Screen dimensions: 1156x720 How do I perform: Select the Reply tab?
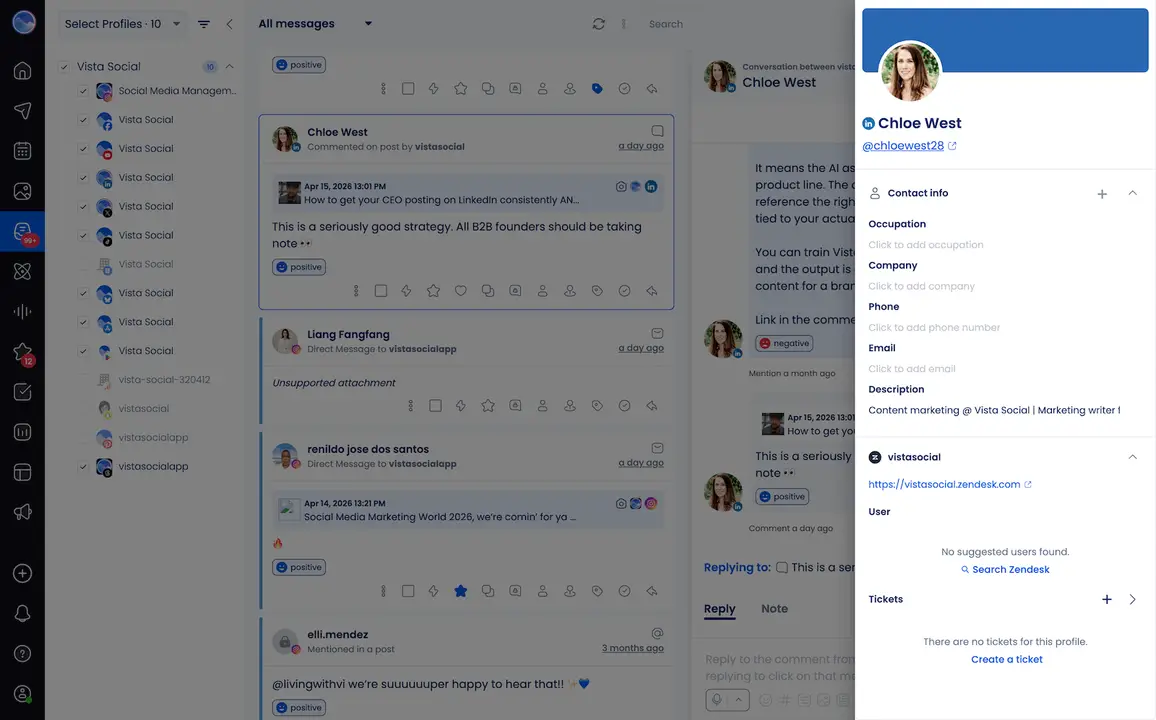coord(719,608)
